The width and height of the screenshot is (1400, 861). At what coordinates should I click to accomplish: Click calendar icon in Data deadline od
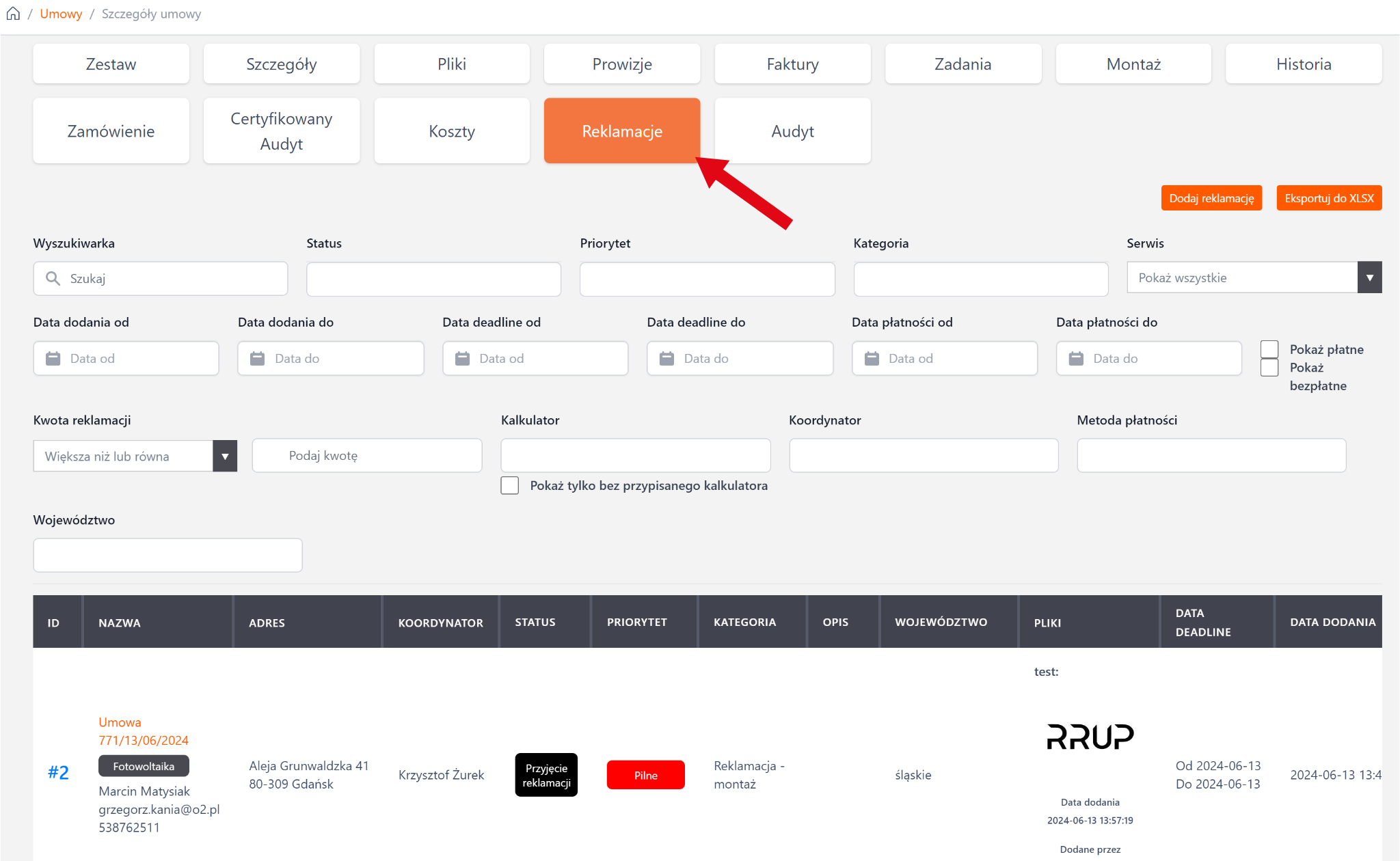click(462, 358)
